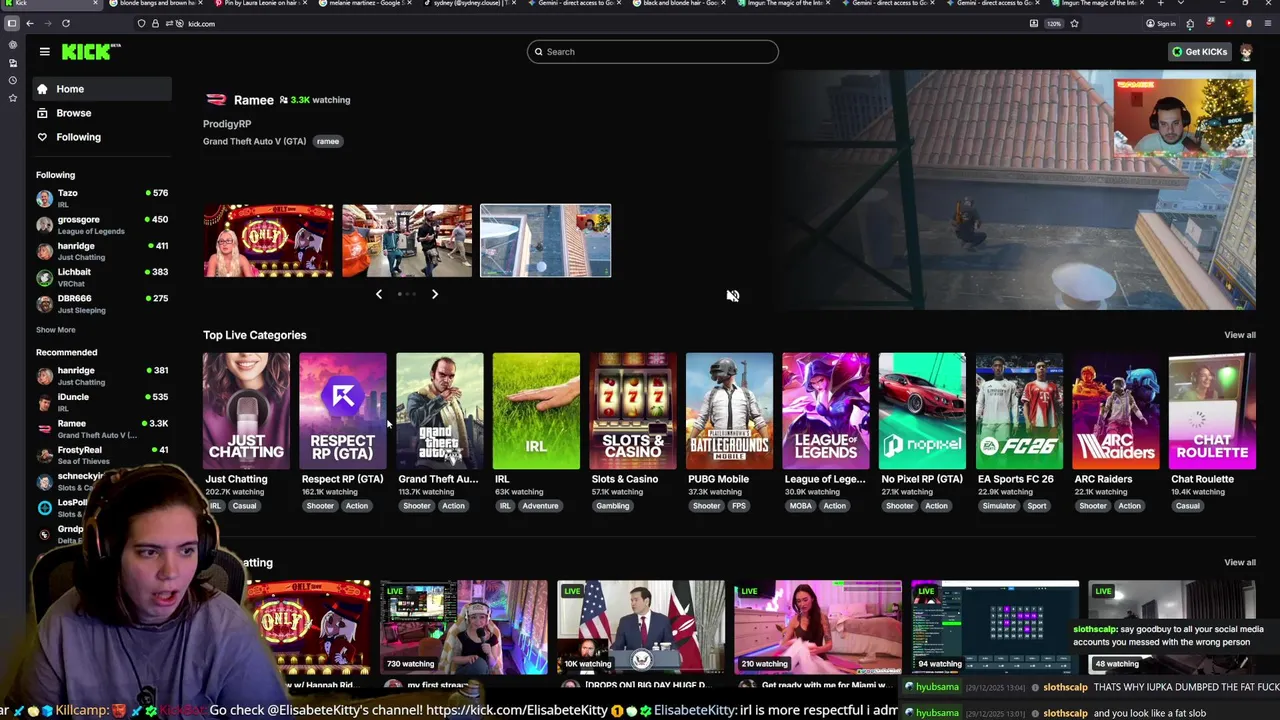The image size is (1280, 720).
Task: Open IRL category card
Action: click(536, 411)
